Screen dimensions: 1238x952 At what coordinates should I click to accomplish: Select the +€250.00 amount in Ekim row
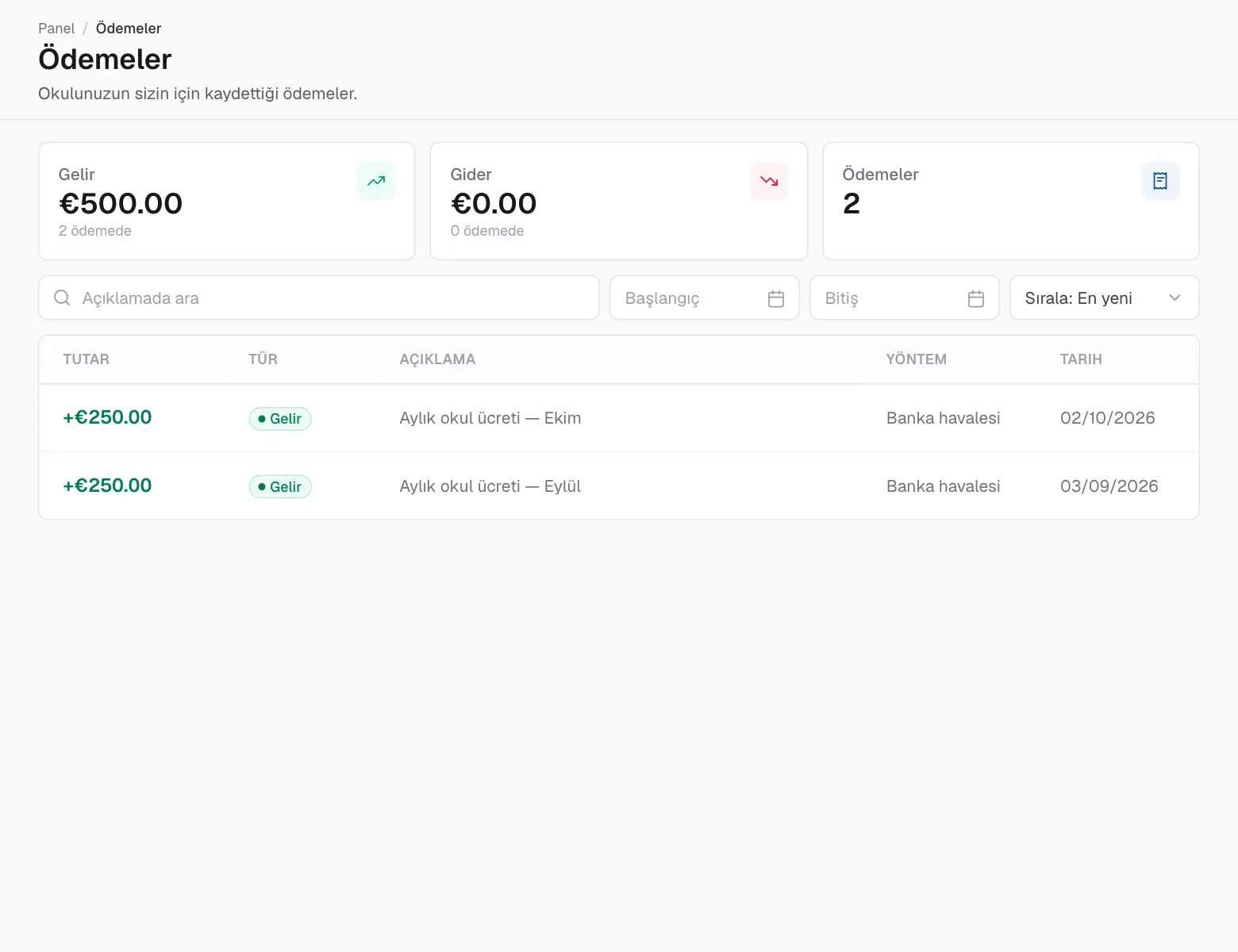tap(107, 417)
